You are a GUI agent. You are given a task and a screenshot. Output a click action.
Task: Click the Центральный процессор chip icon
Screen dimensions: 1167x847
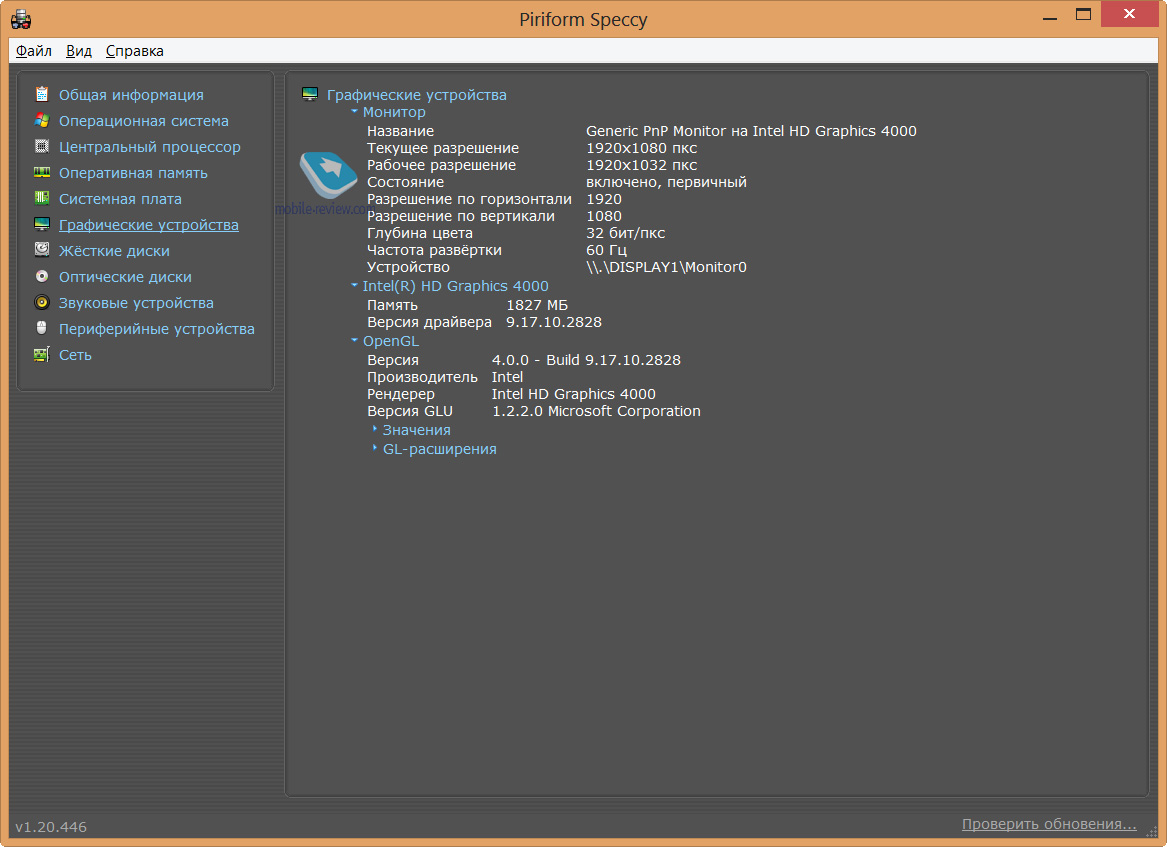point(42,147)
